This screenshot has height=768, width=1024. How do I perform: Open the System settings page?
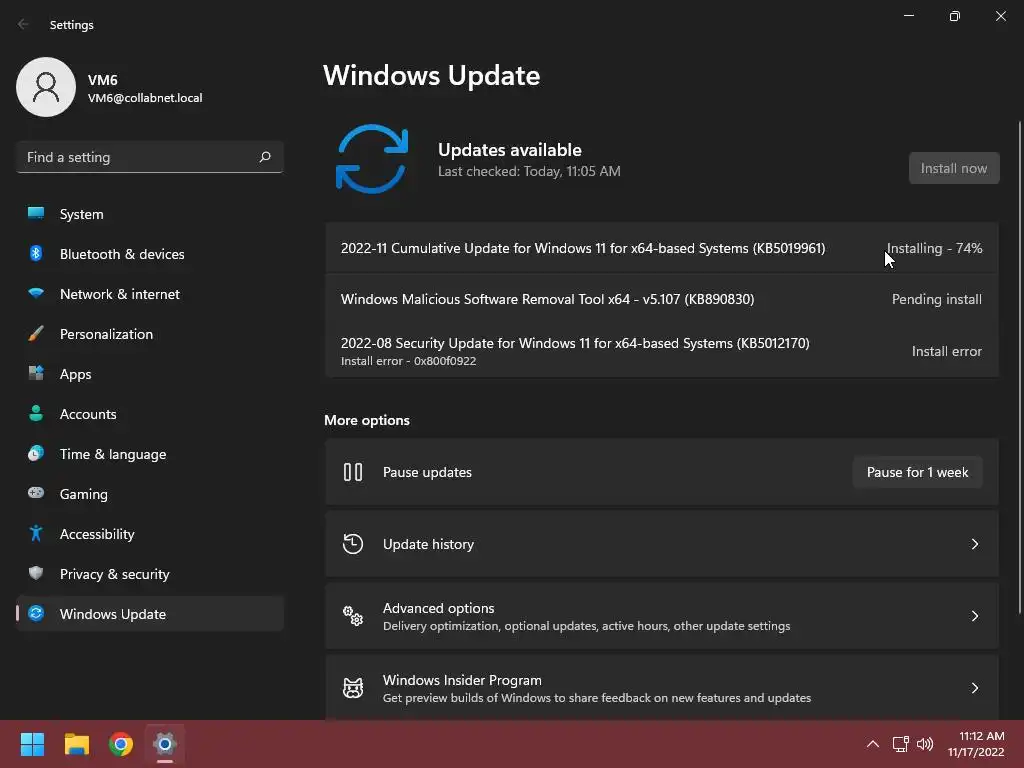click(x=150, y=214)
